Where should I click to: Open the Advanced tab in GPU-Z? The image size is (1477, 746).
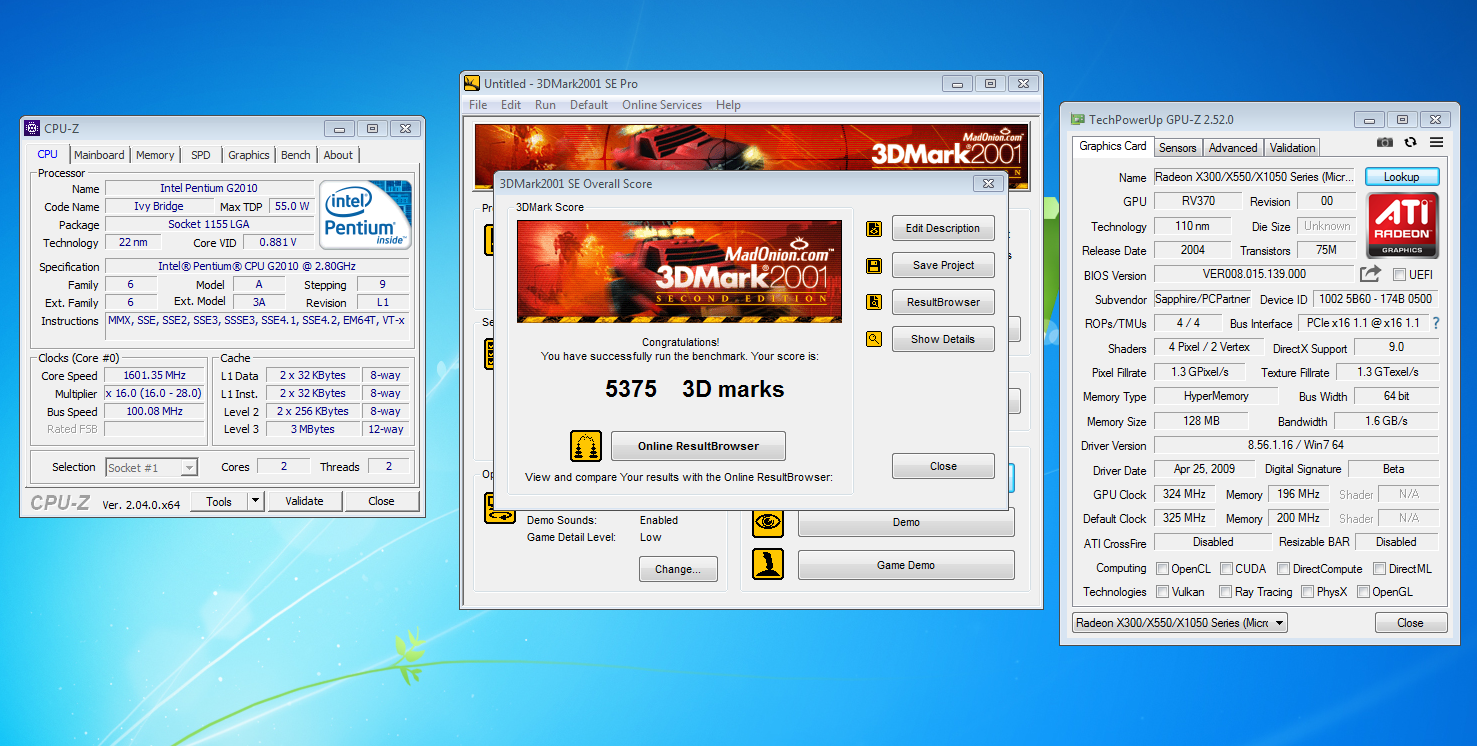(1233, 148)
